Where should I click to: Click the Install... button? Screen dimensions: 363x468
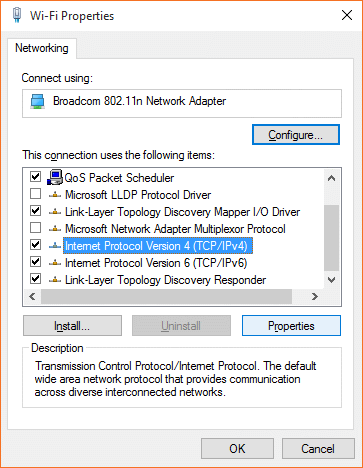coord(72,326)
